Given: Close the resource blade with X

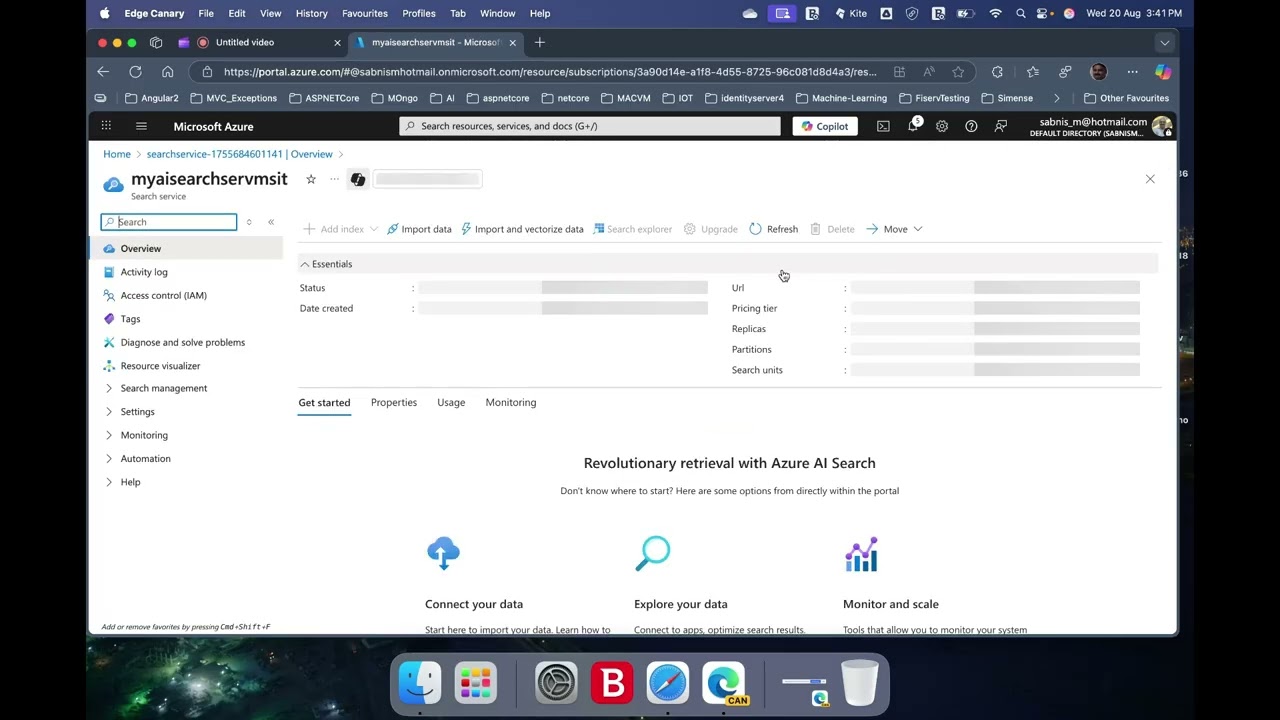Looking at the screenshot, I should [x=1150, y=179].
